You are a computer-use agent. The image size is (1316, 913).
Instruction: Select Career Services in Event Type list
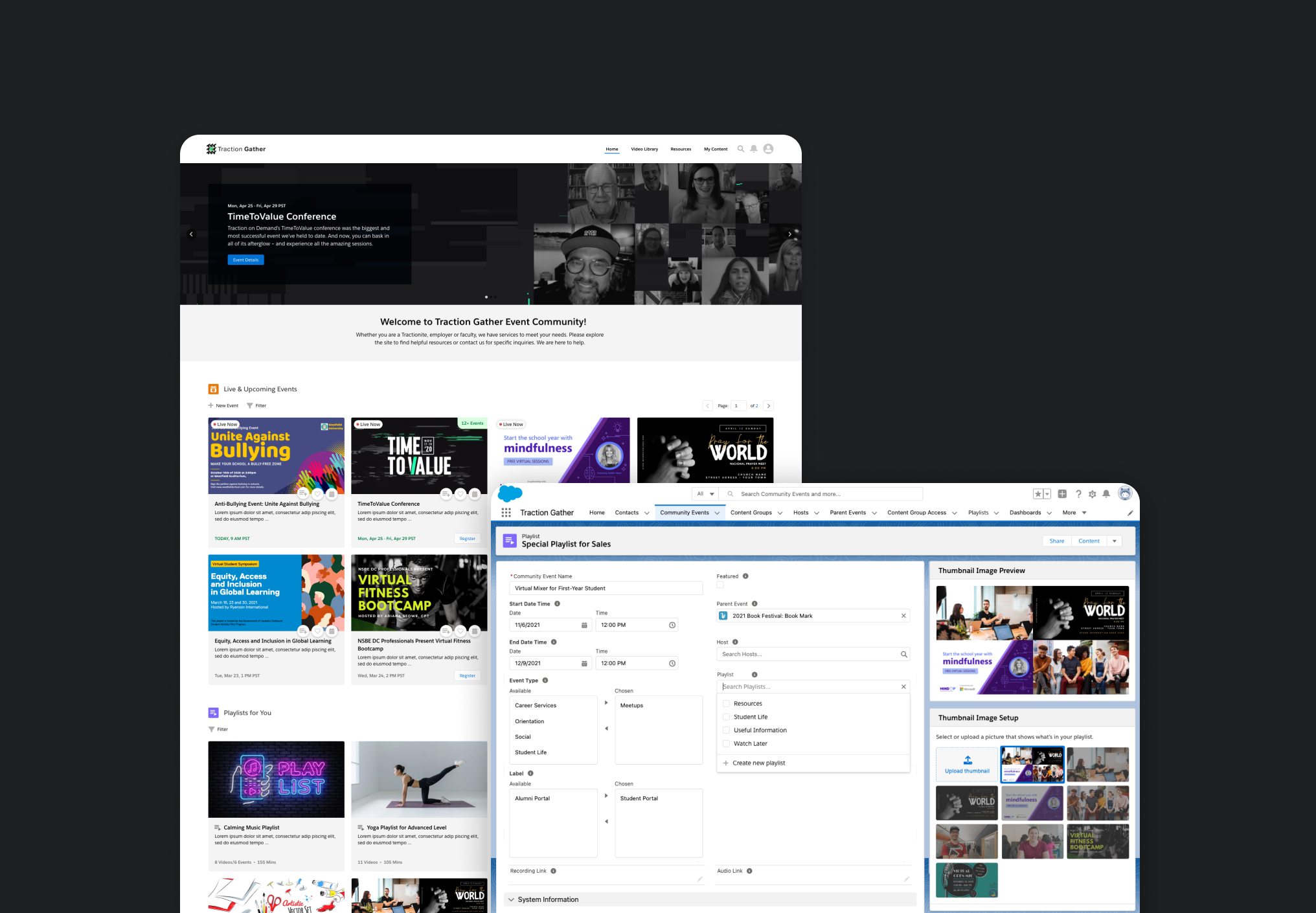pos(536,706)
